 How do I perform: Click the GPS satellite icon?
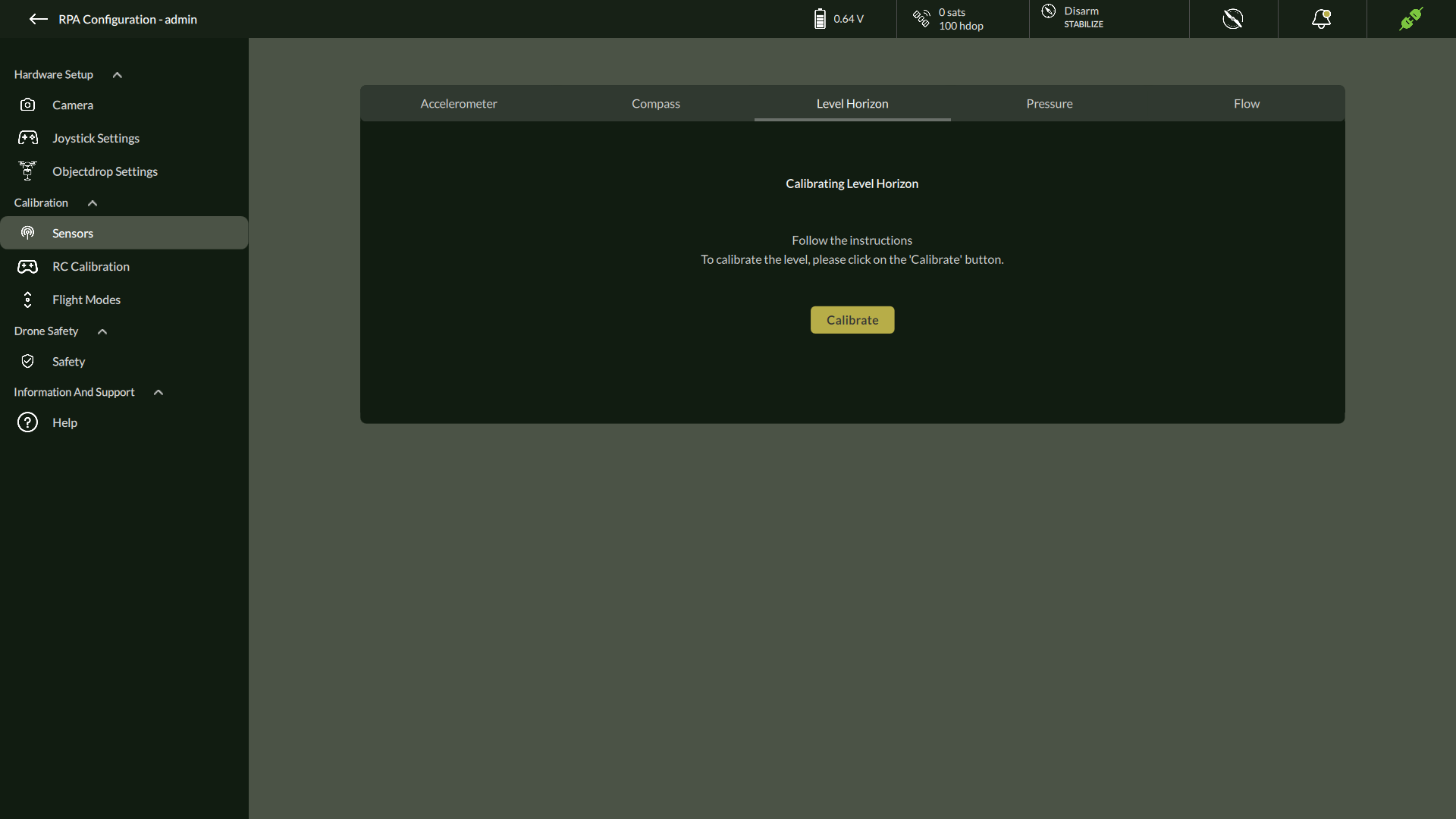tap(921, 19)
